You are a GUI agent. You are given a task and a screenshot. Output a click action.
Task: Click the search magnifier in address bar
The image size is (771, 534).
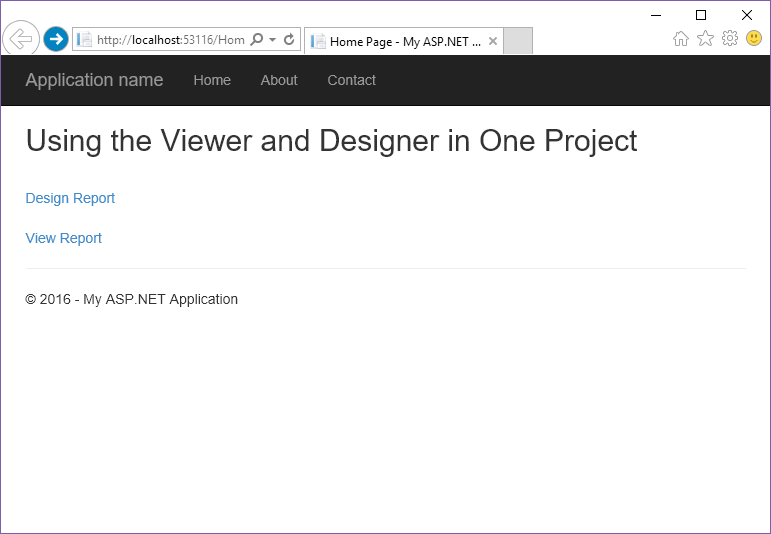coord(256,39)
